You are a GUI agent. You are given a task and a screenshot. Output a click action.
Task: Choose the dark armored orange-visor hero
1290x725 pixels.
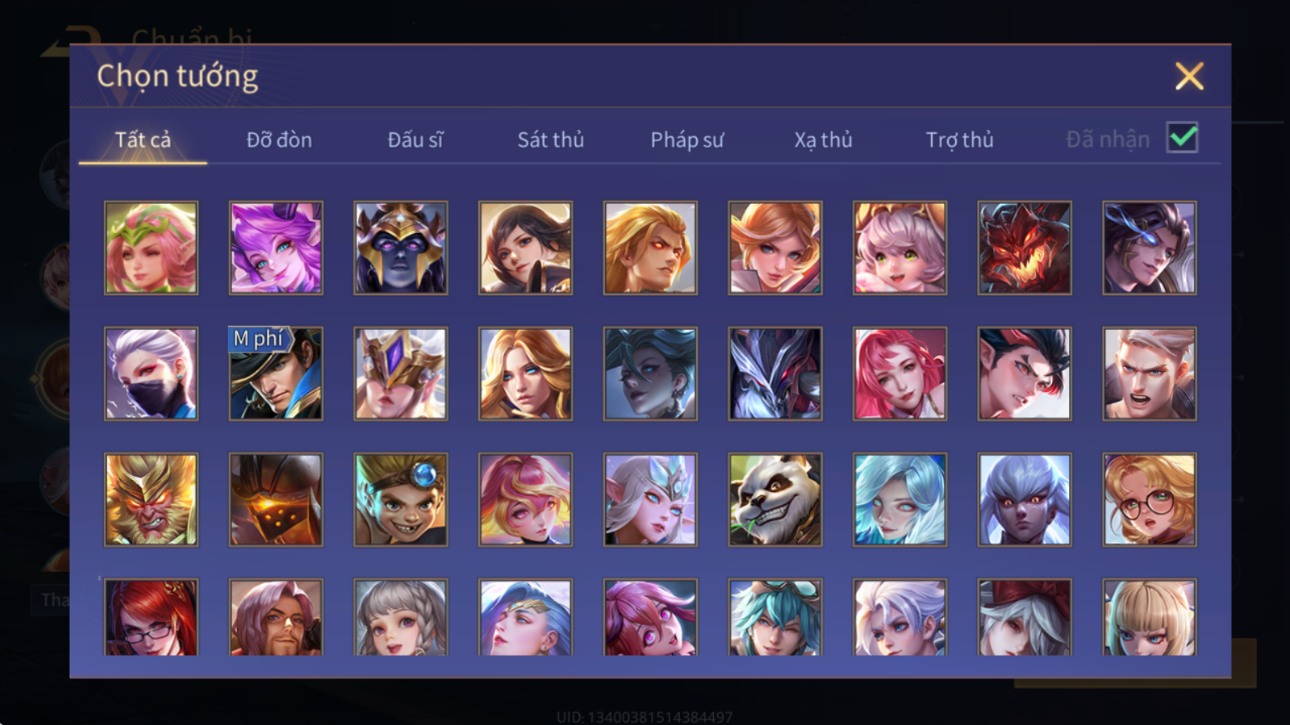click(x=276, y=499)
